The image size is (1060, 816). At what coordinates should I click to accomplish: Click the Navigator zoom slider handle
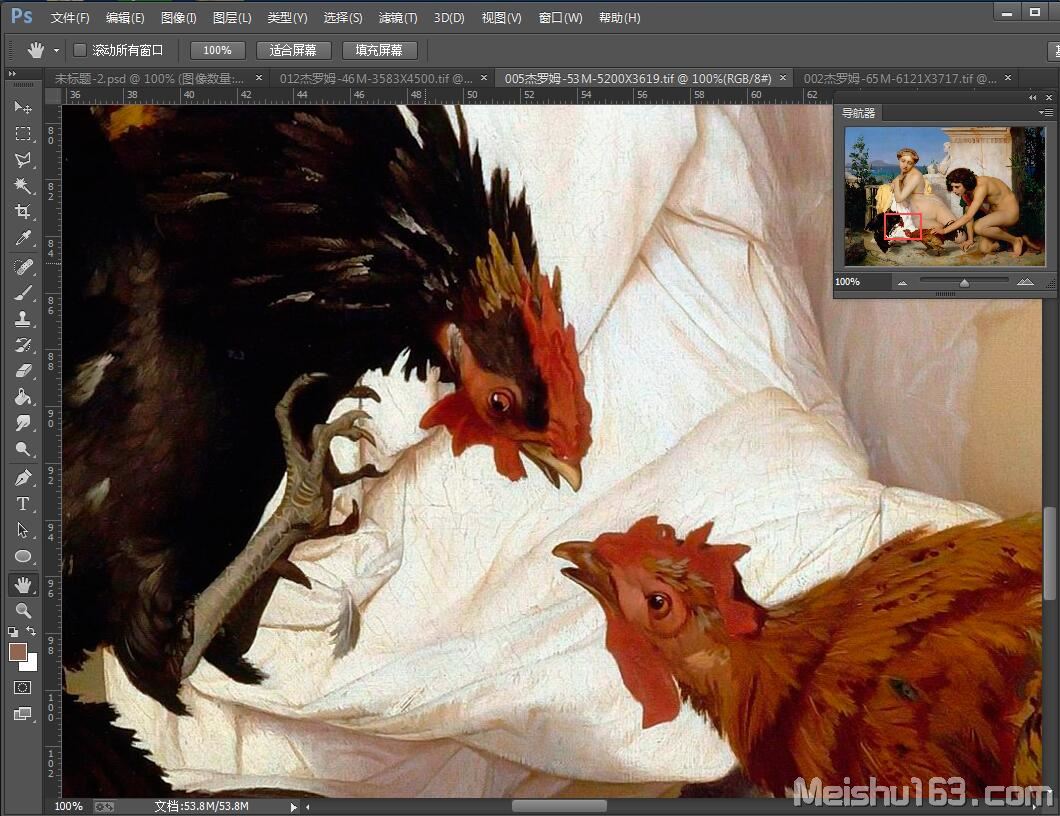coord(965,283)
